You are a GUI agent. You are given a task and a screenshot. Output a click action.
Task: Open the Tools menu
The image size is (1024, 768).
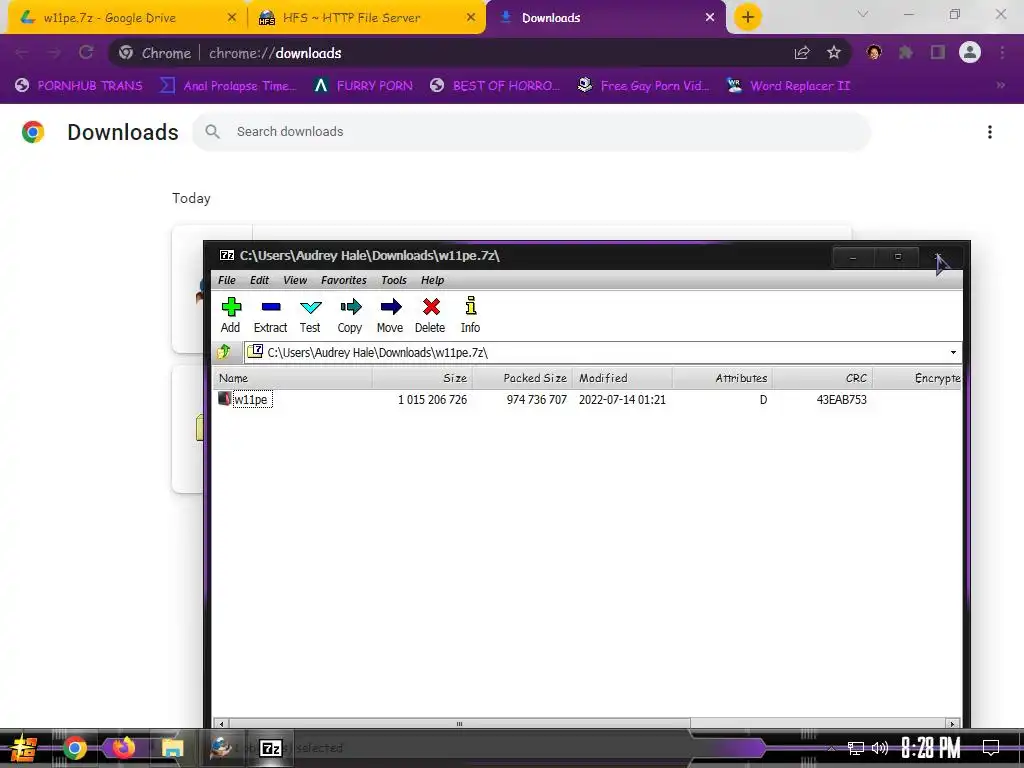(x=394, y=280)
